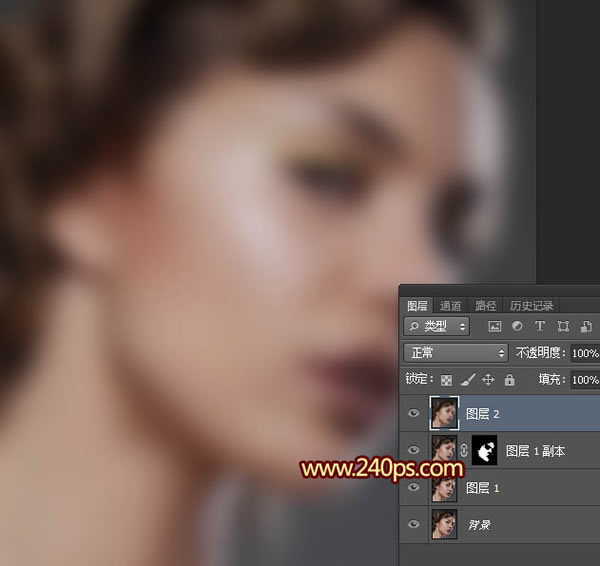Click the 图层 2 layer name
Viewport: 600px width, 566px height.
click(483, 414)
